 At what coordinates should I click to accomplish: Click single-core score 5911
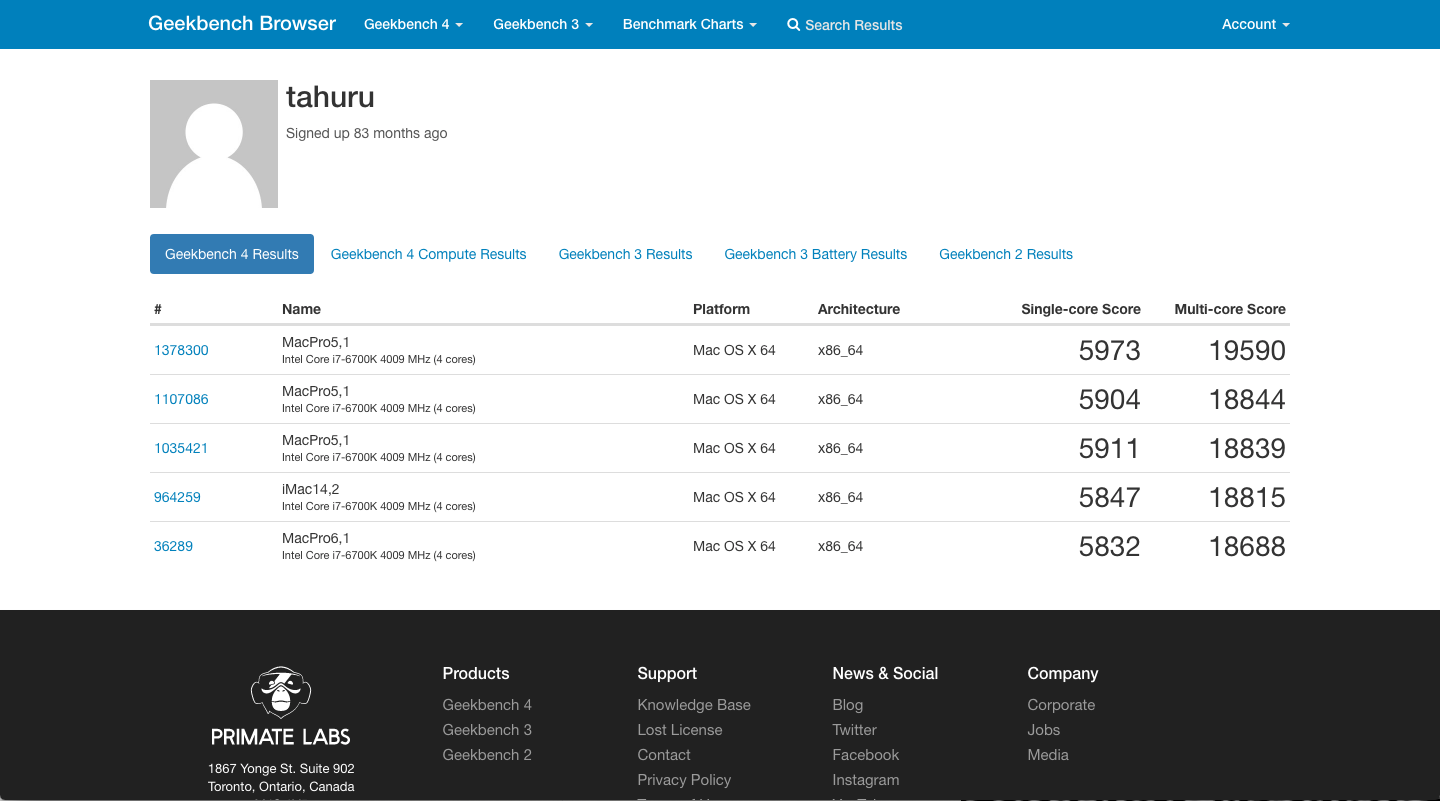pyautogui.click(x=1109, y=449)
